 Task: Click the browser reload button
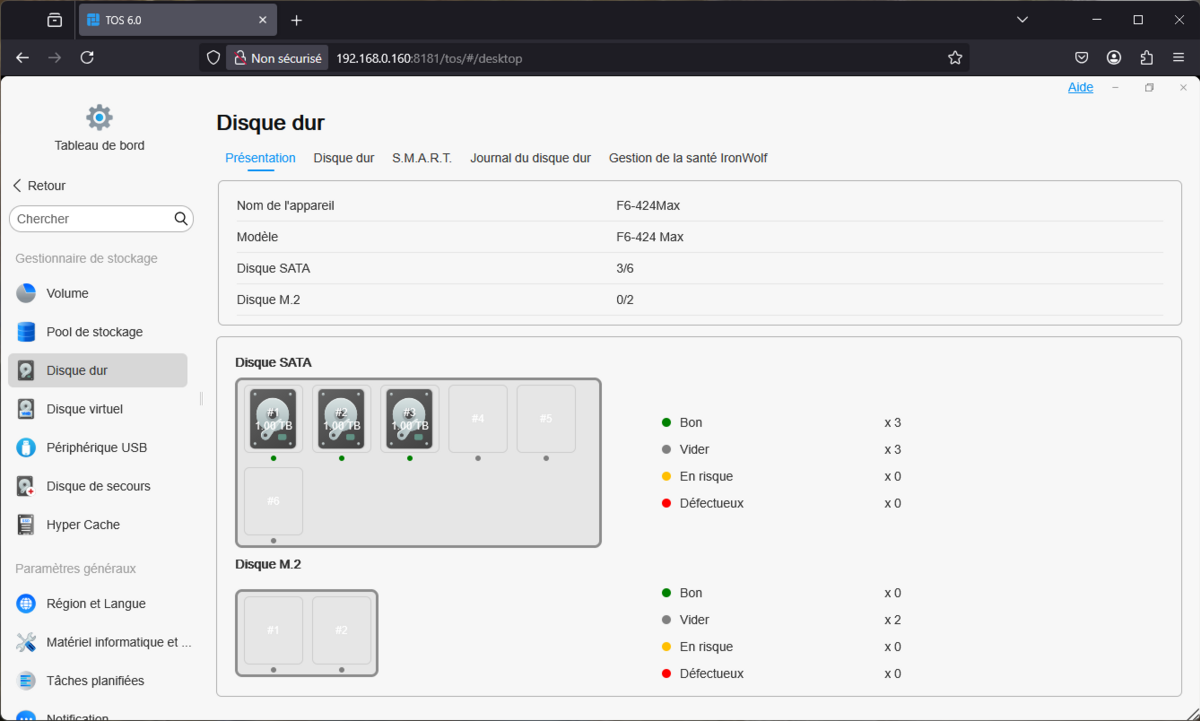87,58
